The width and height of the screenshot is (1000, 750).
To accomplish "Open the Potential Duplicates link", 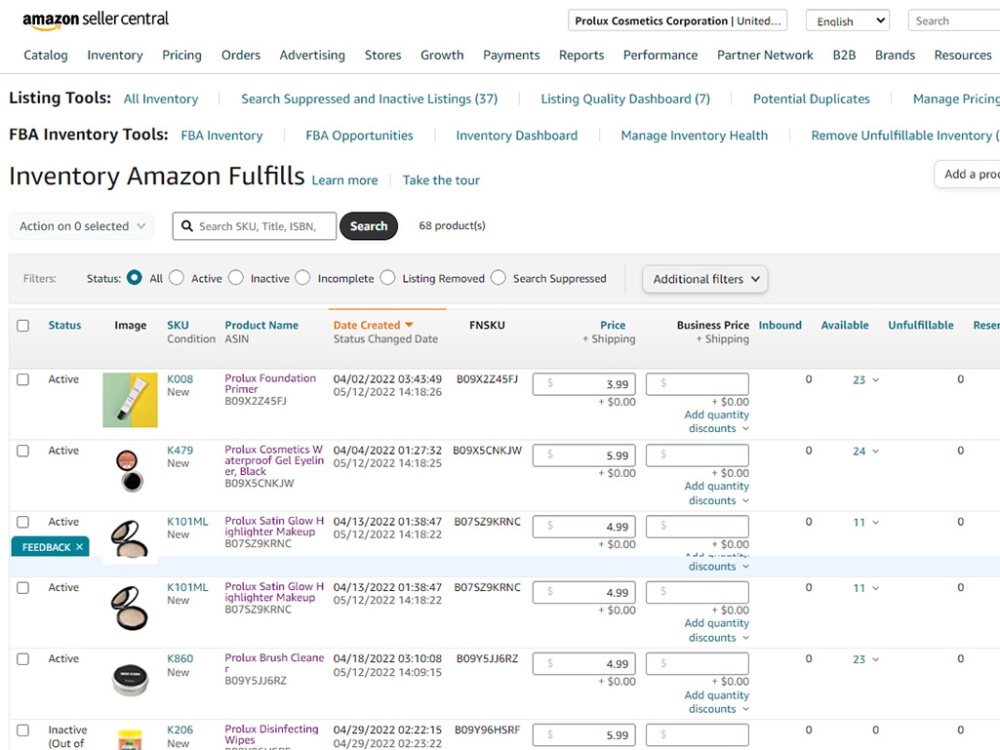I will (811, 99).
